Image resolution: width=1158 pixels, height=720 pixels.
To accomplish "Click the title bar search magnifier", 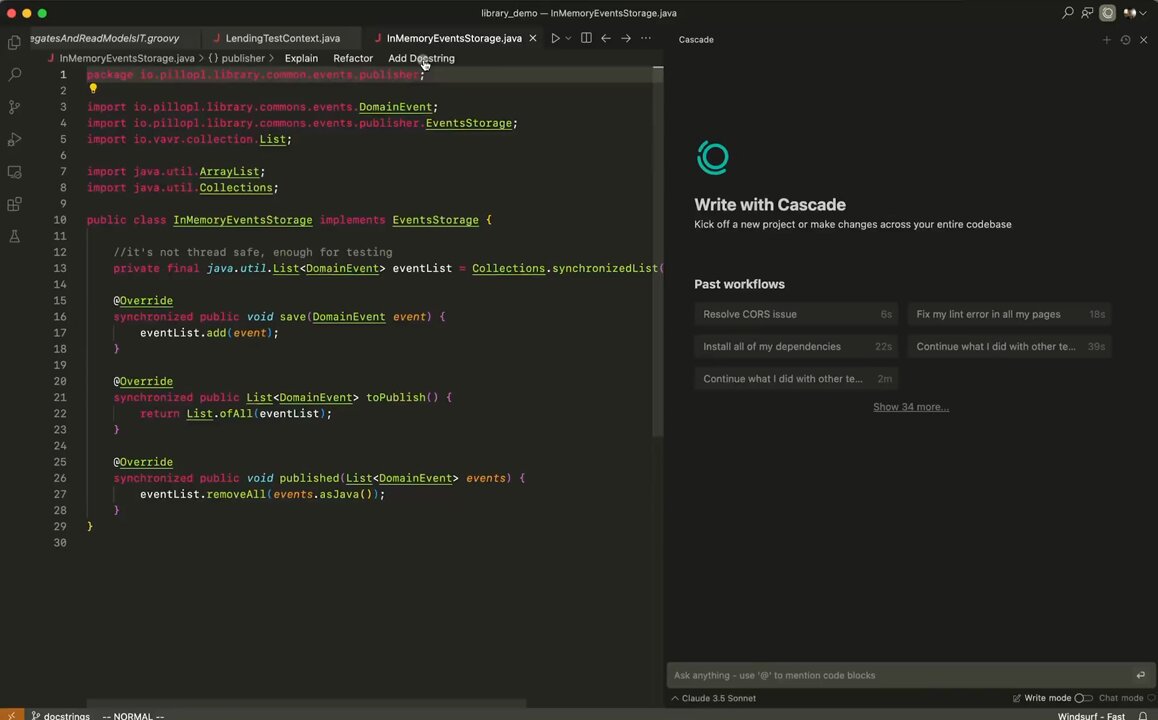I will pyautogui.click(x=1068, y=13).
